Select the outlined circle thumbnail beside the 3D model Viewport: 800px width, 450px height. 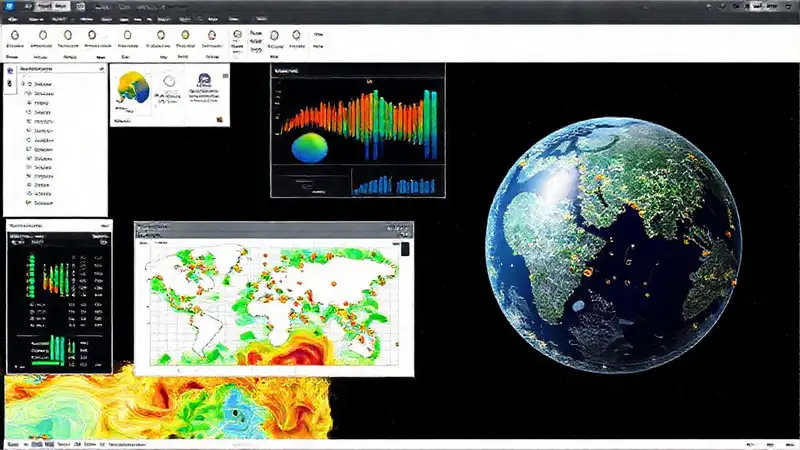(x=169, y=81)
